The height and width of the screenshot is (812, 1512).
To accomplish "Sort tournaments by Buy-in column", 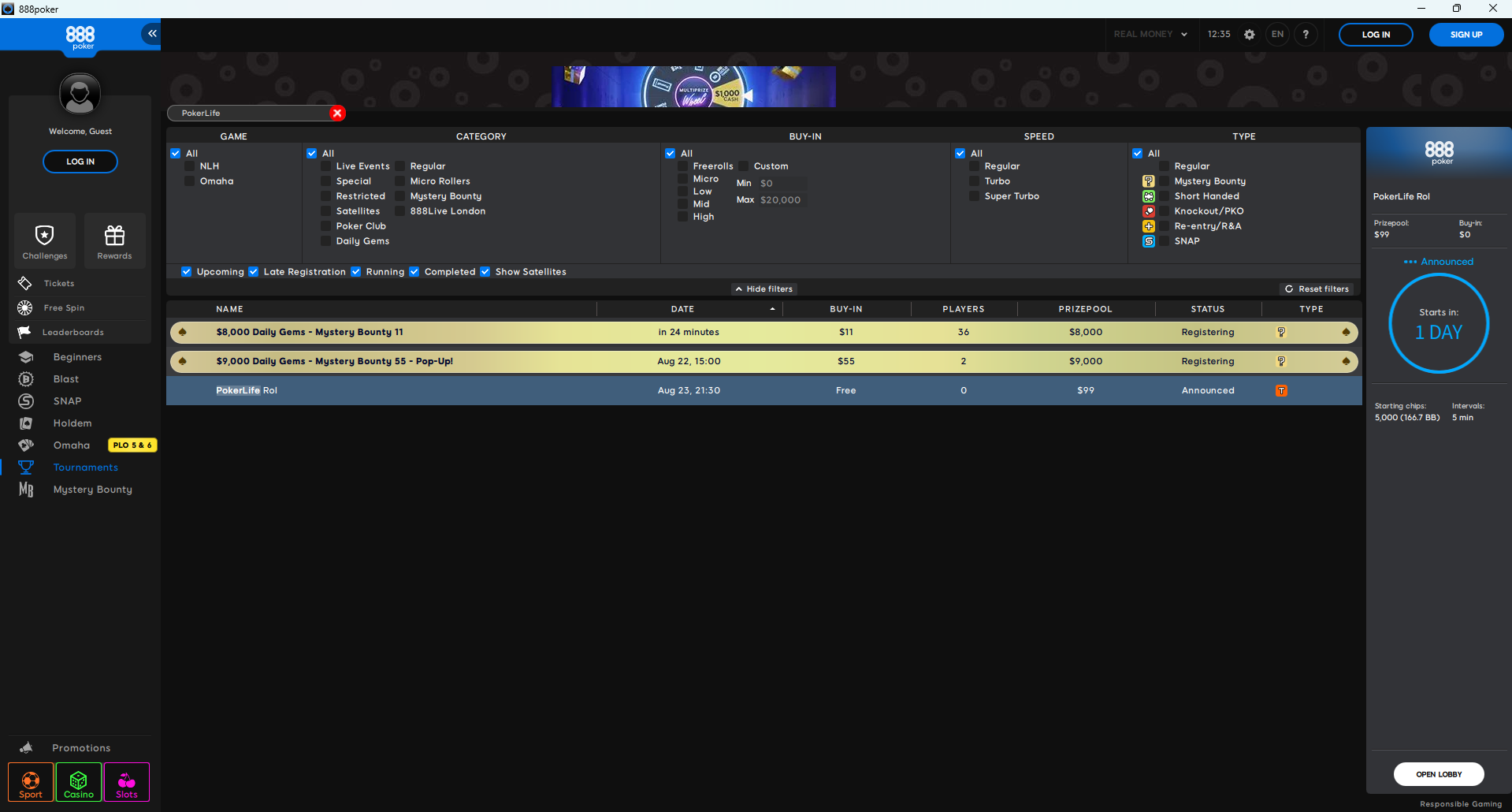I will (x=845, y=309).
